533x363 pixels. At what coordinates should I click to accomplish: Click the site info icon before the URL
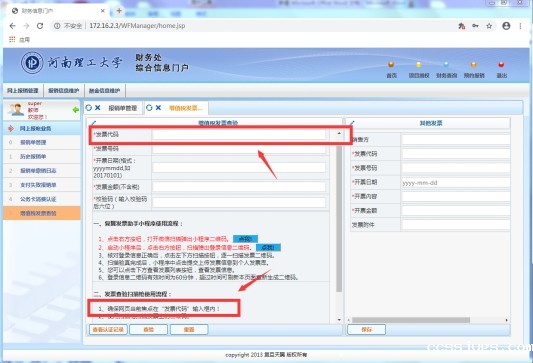pos(57,26)
